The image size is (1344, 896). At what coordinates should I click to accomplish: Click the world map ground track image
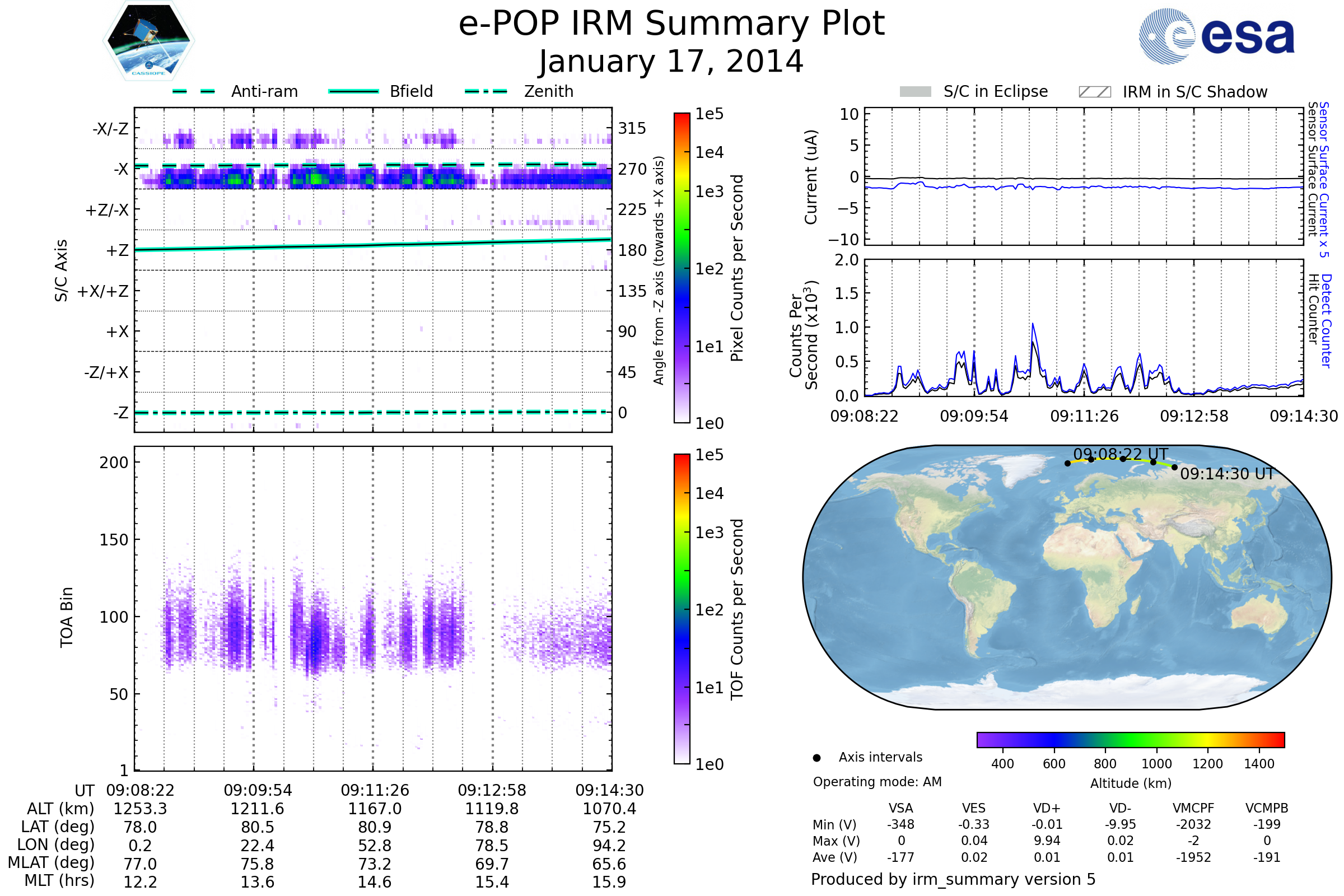[x=1067, y=577]
